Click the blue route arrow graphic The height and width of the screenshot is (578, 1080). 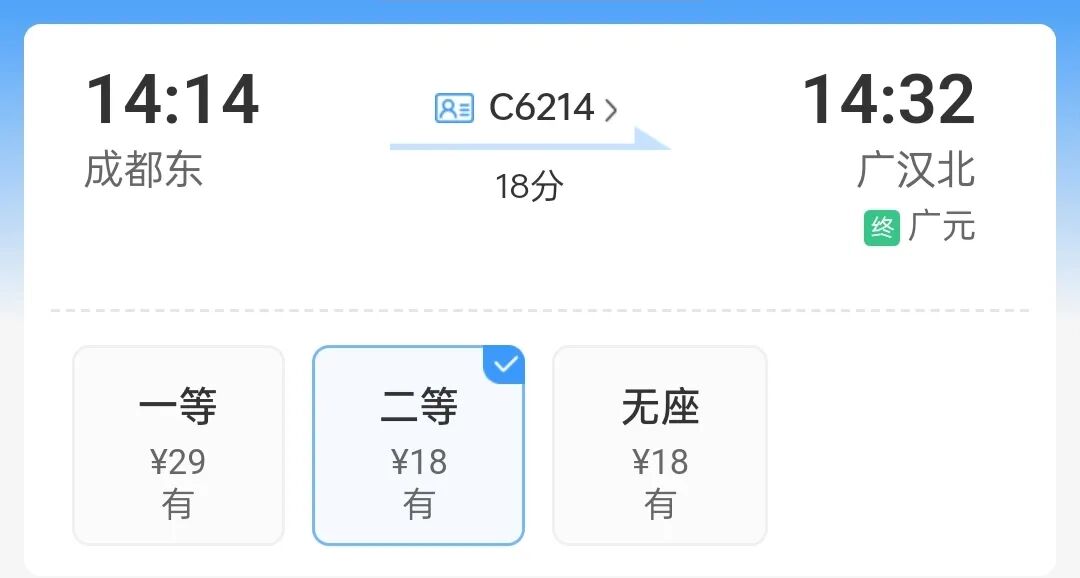pos(530,140)
